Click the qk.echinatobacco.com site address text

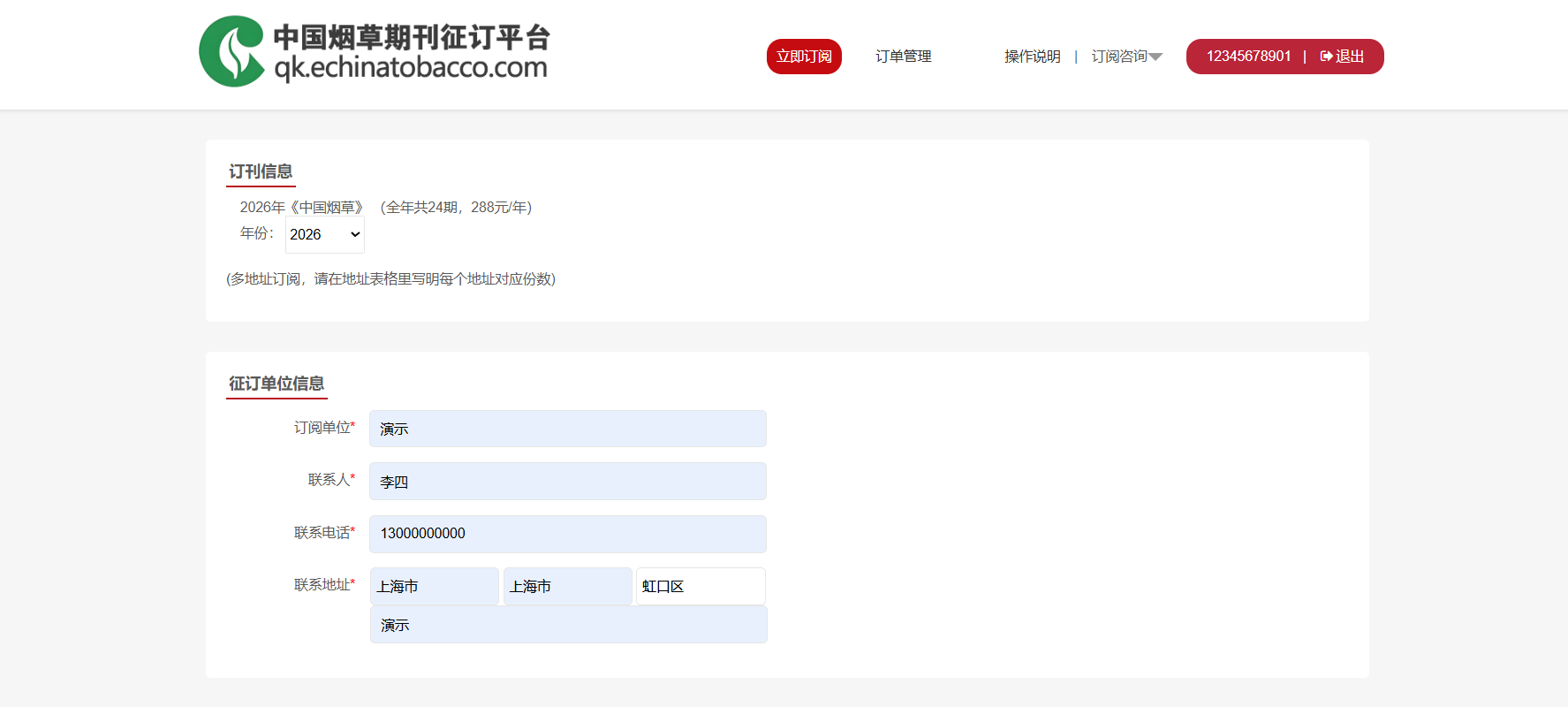click(411, 68)
